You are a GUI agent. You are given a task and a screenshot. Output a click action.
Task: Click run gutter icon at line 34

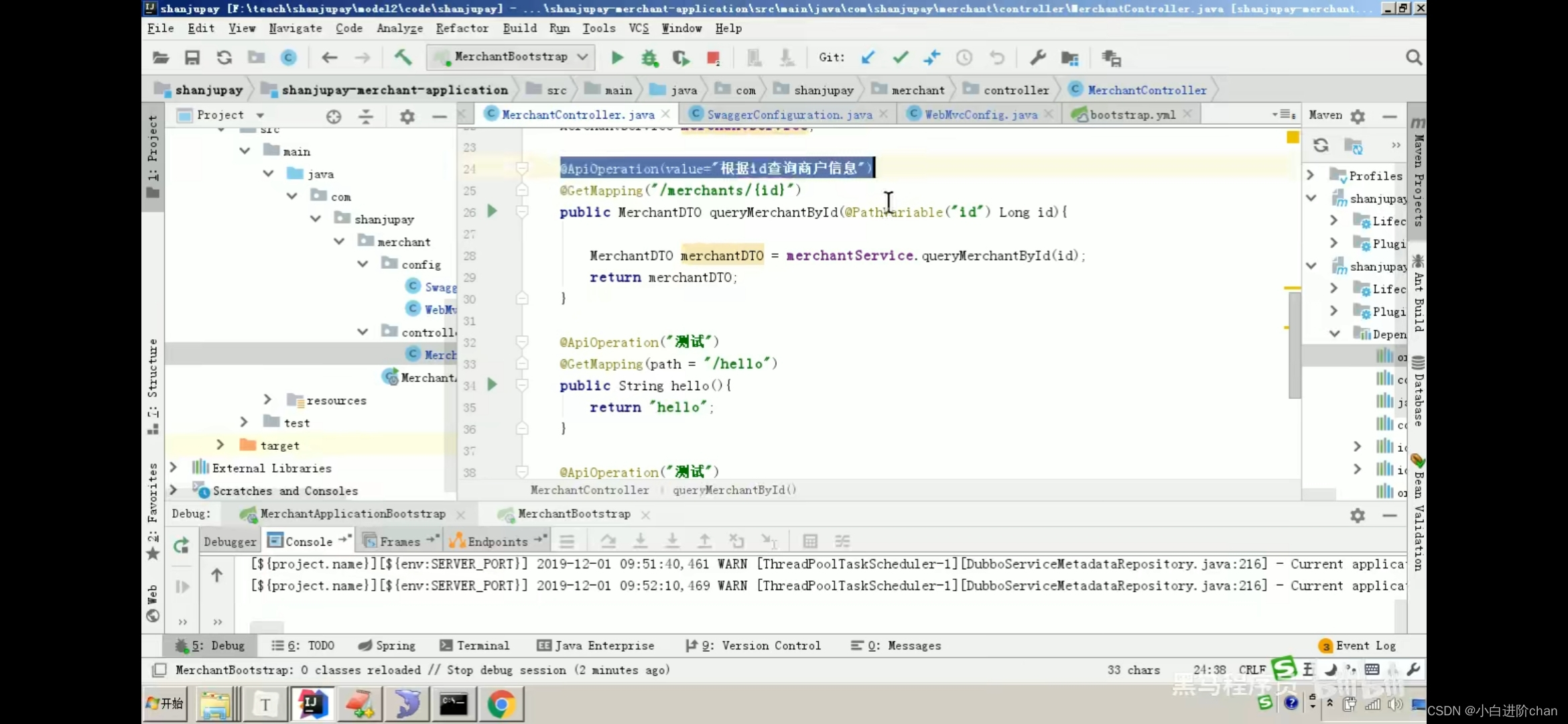point(492,384)
